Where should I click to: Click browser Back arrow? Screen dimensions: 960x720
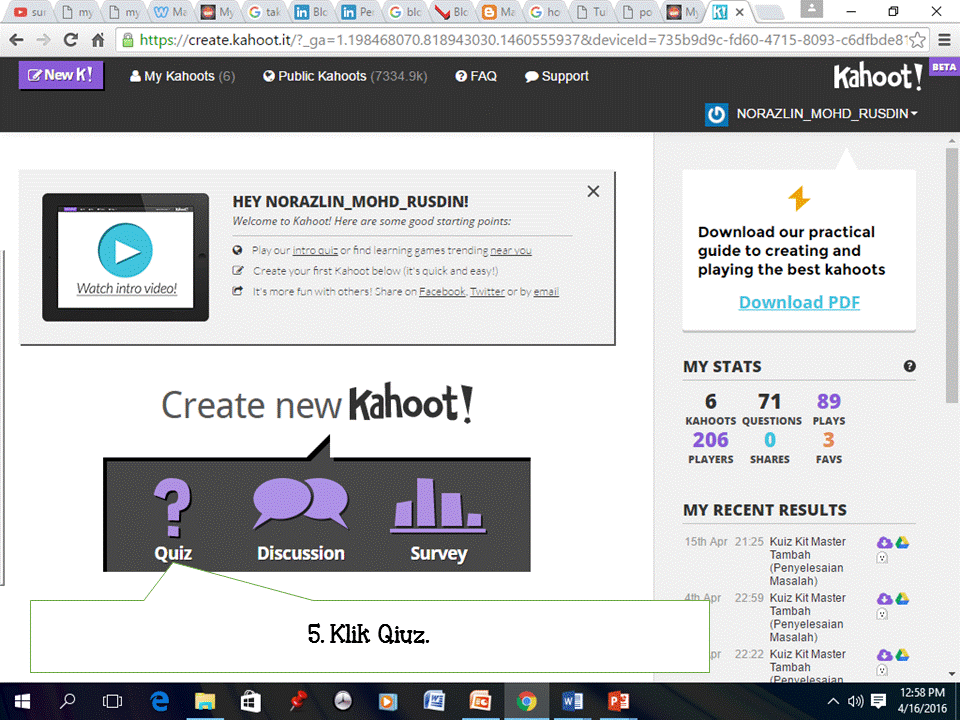[17, 40]
